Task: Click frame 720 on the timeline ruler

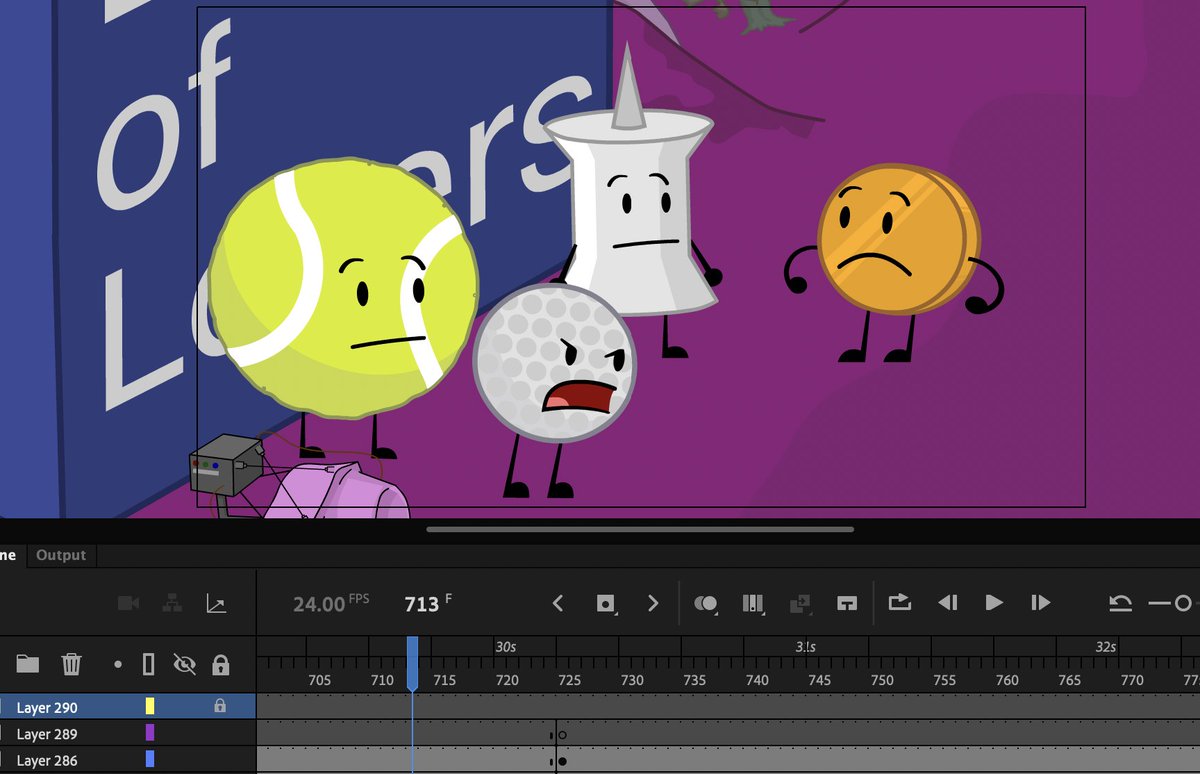Action: tap(507, 680)
